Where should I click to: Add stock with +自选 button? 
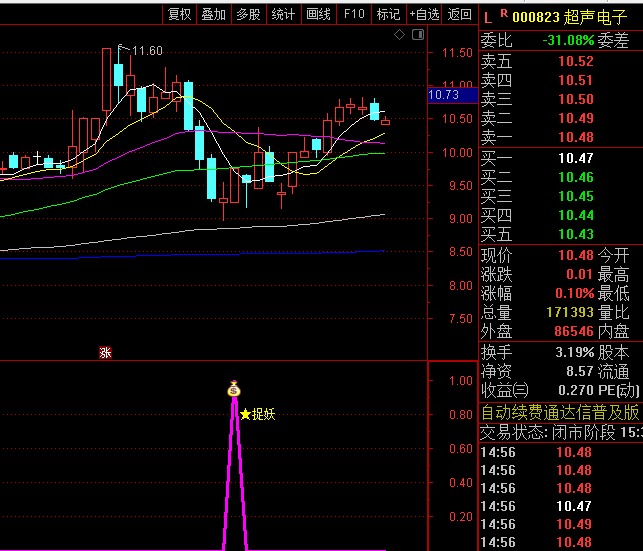(x=424, y=14)
